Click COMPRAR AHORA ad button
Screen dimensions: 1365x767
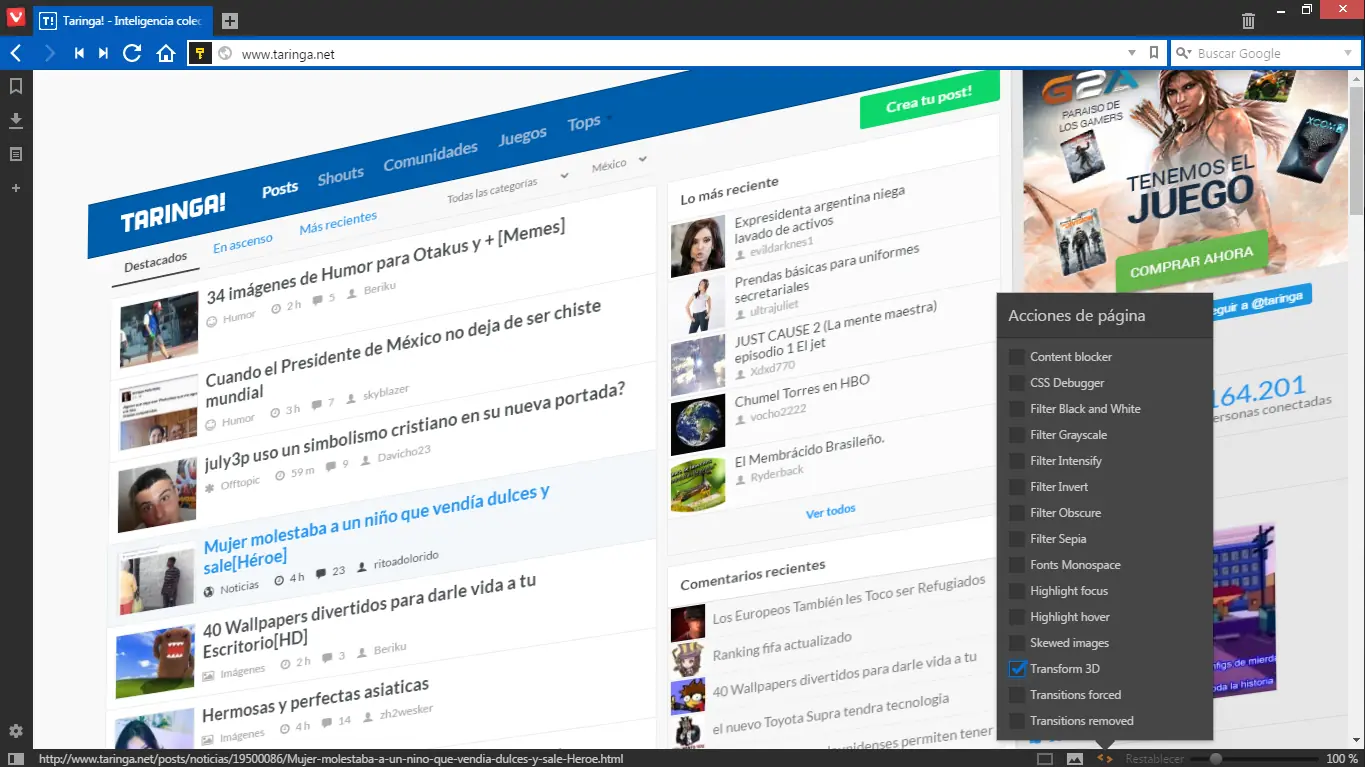(x=1191, y=262)
